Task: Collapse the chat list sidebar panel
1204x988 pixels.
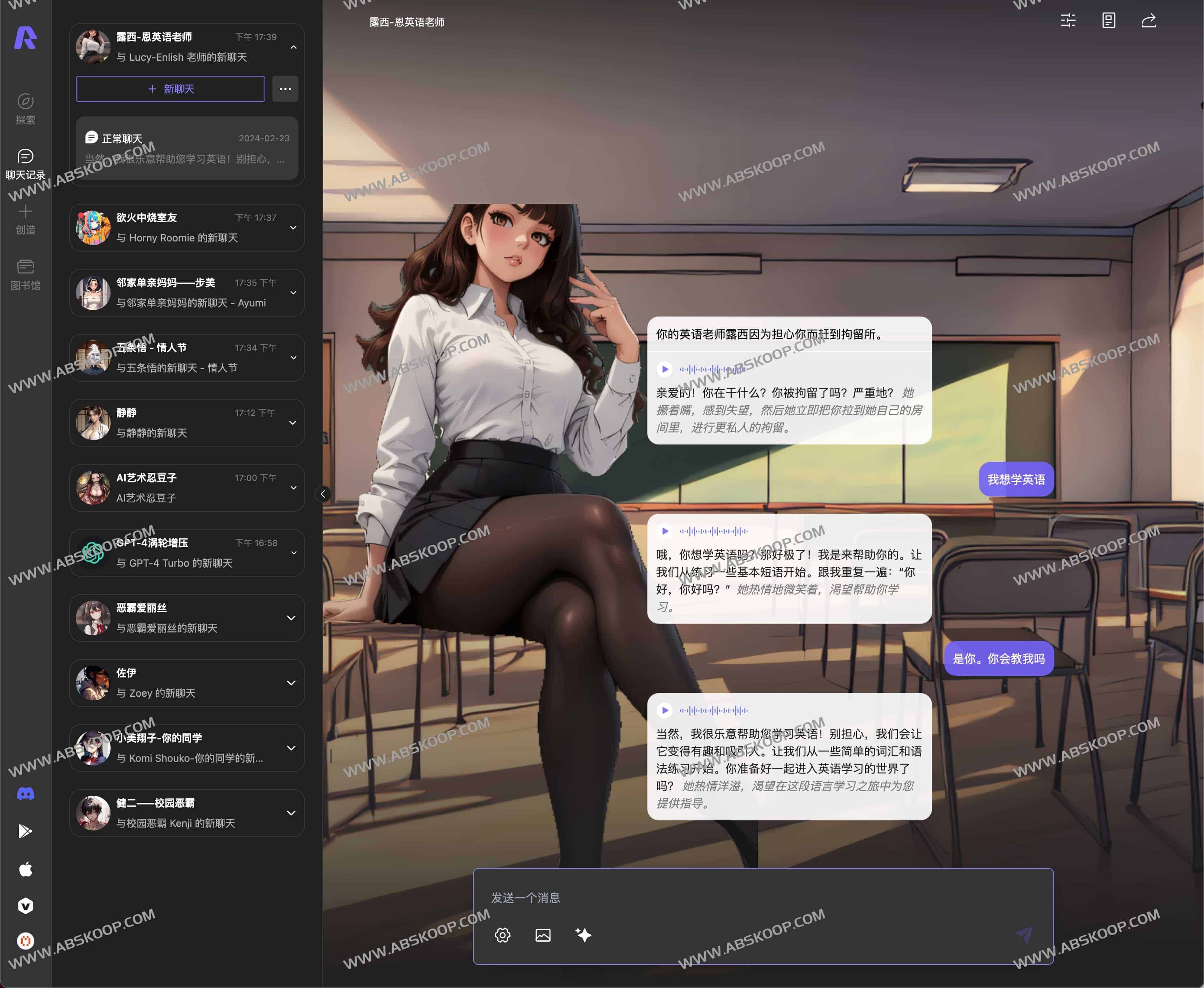Action: coord(323,494)
